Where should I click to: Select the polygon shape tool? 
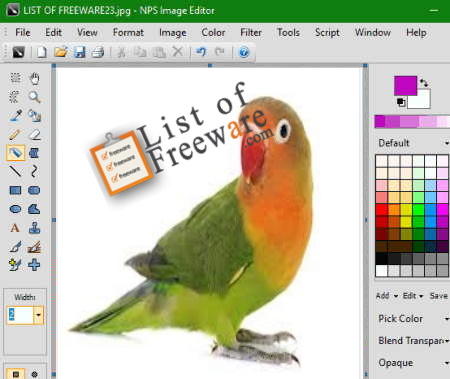(x=34, y=209)
